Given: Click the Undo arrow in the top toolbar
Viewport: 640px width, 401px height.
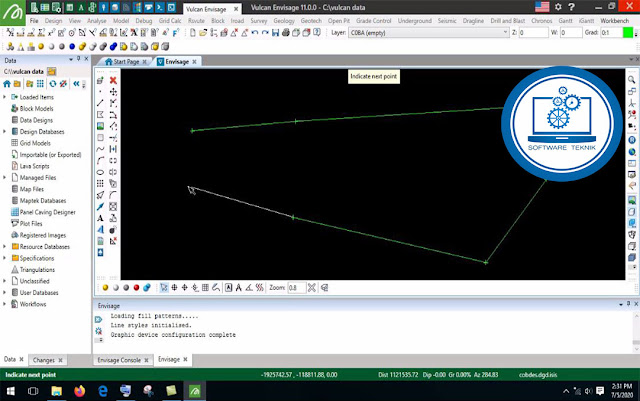Looking at the screenshot, I should pos(255,33).
